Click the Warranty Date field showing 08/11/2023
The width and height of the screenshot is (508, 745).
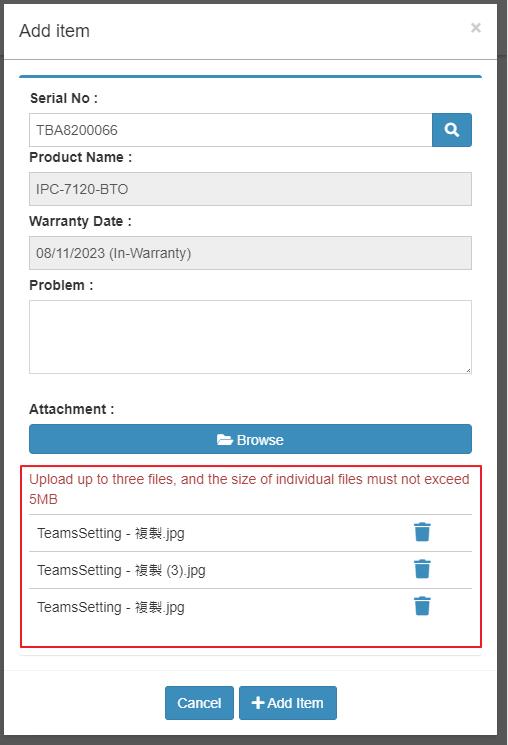click(250, 253)
